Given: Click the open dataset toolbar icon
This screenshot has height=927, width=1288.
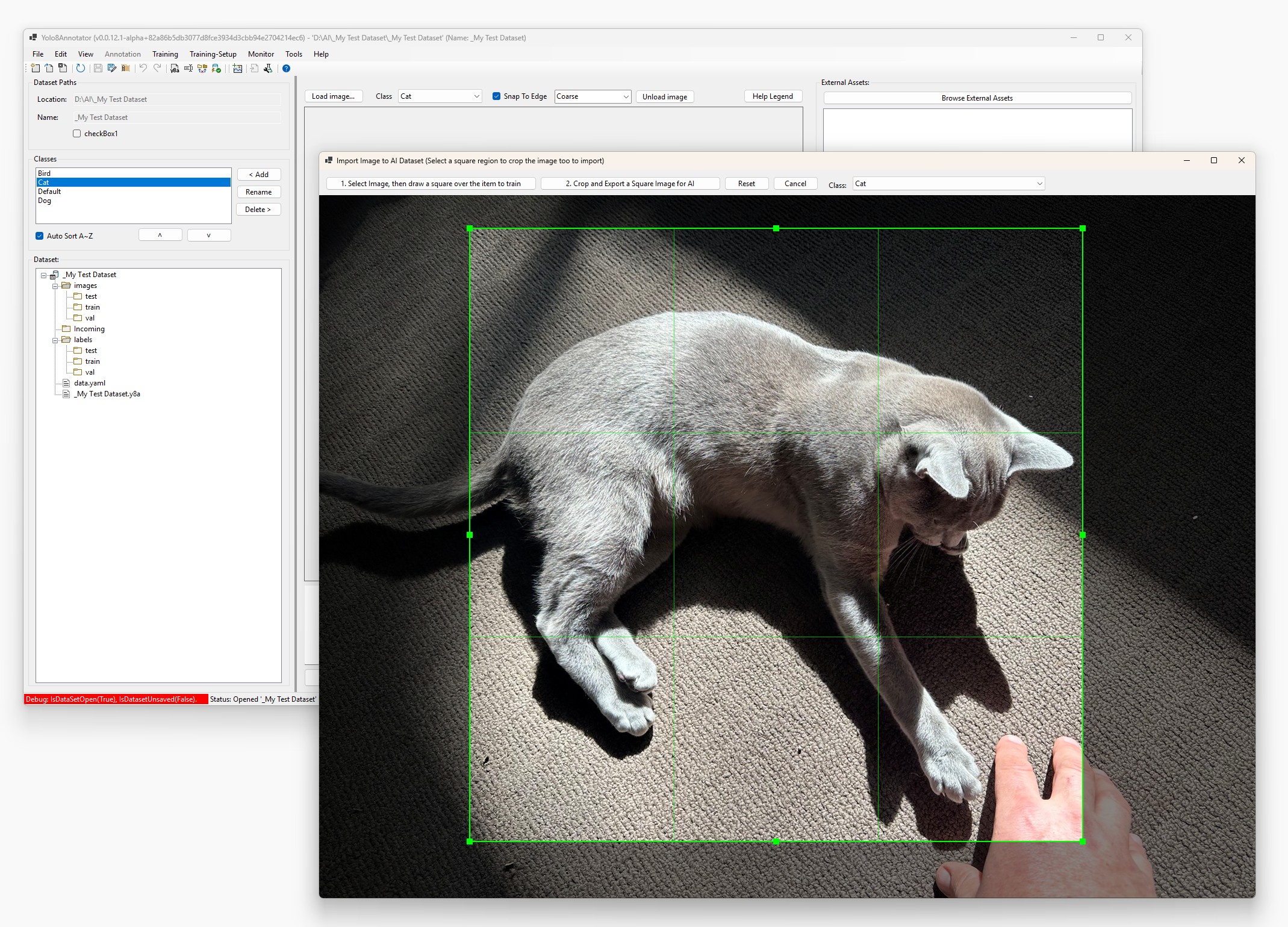Looking at the screenshot, I should click(49, 68).
